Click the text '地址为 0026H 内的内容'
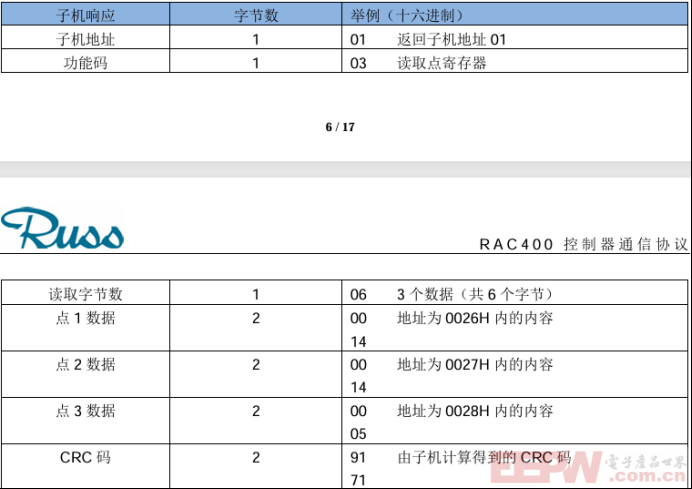 tap(475, 318)
